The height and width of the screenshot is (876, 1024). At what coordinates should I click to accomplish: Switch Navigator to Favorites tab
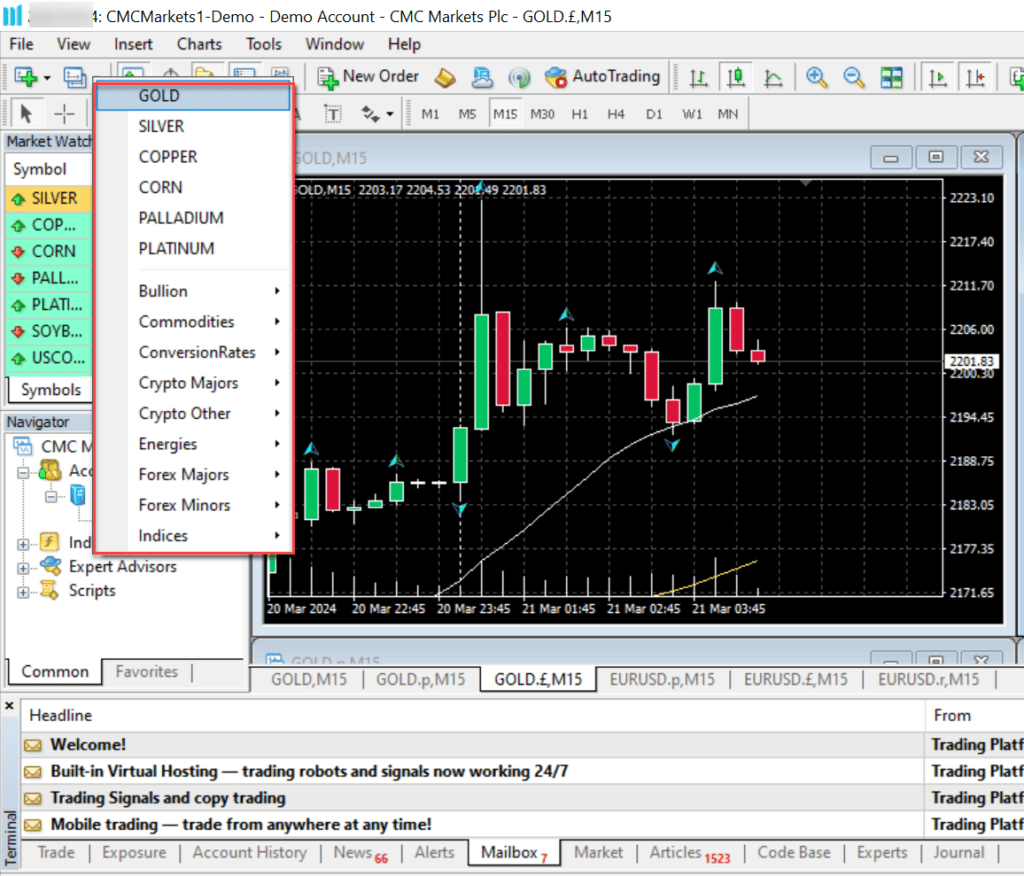tap(146, 672)
